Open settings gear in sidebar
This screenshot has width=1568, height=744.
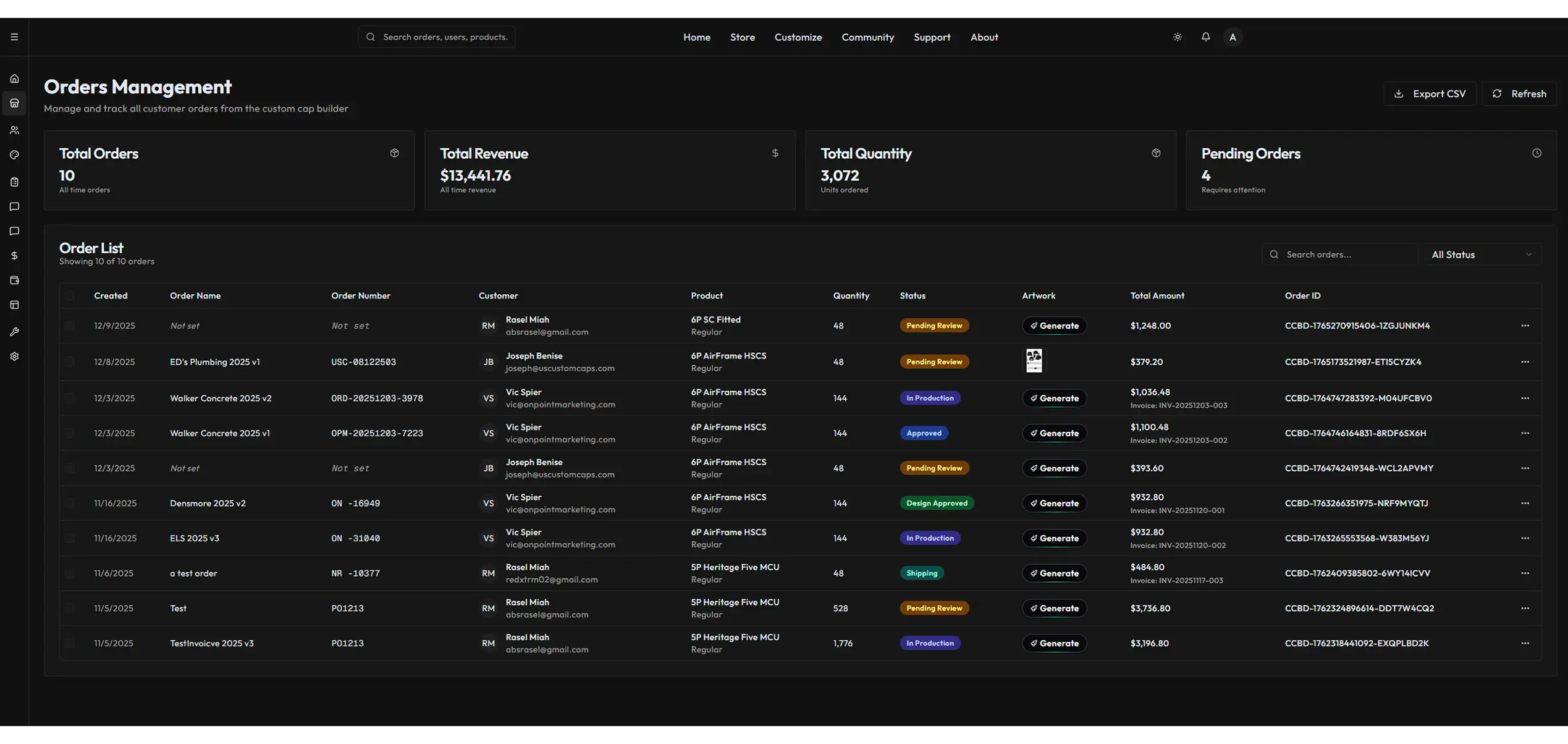[x=14, y=357]
